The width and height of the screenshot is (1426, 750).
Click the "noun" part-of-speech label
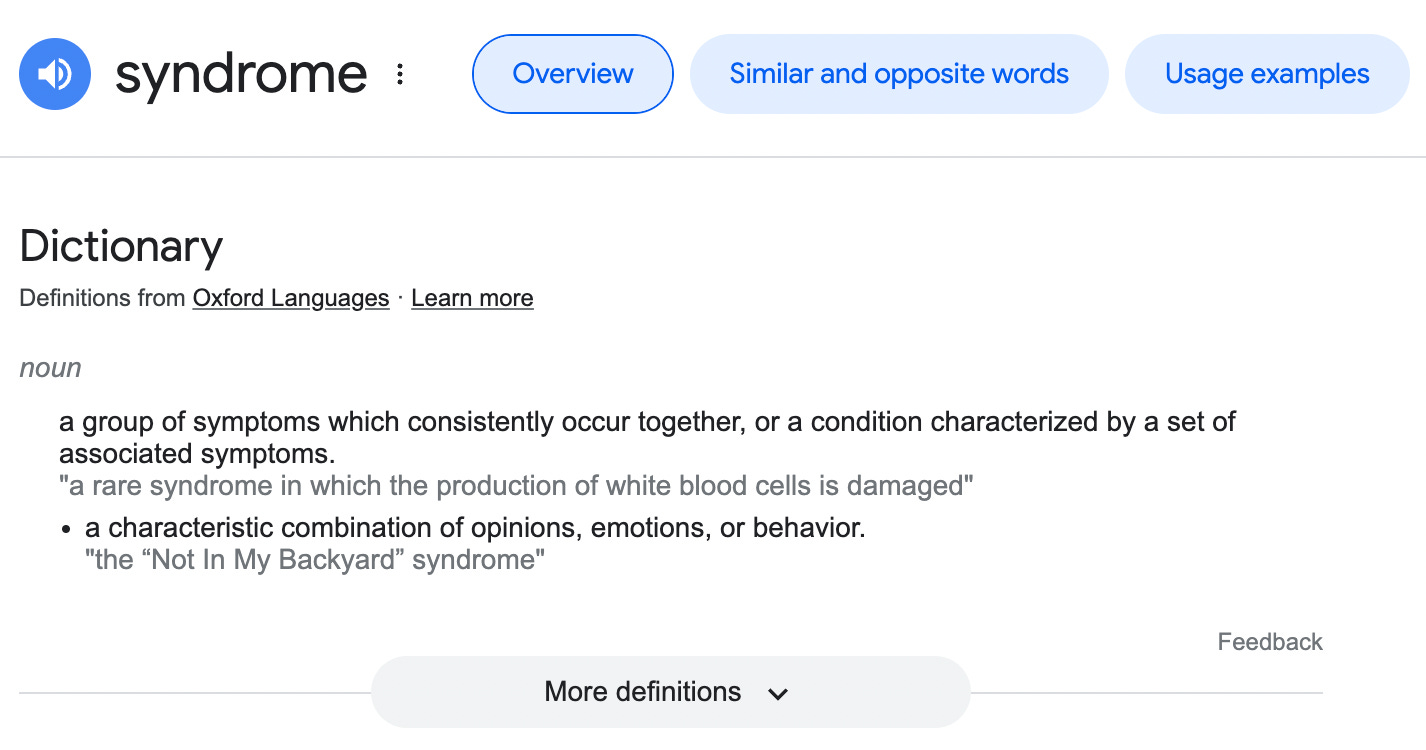coord(50,368)
